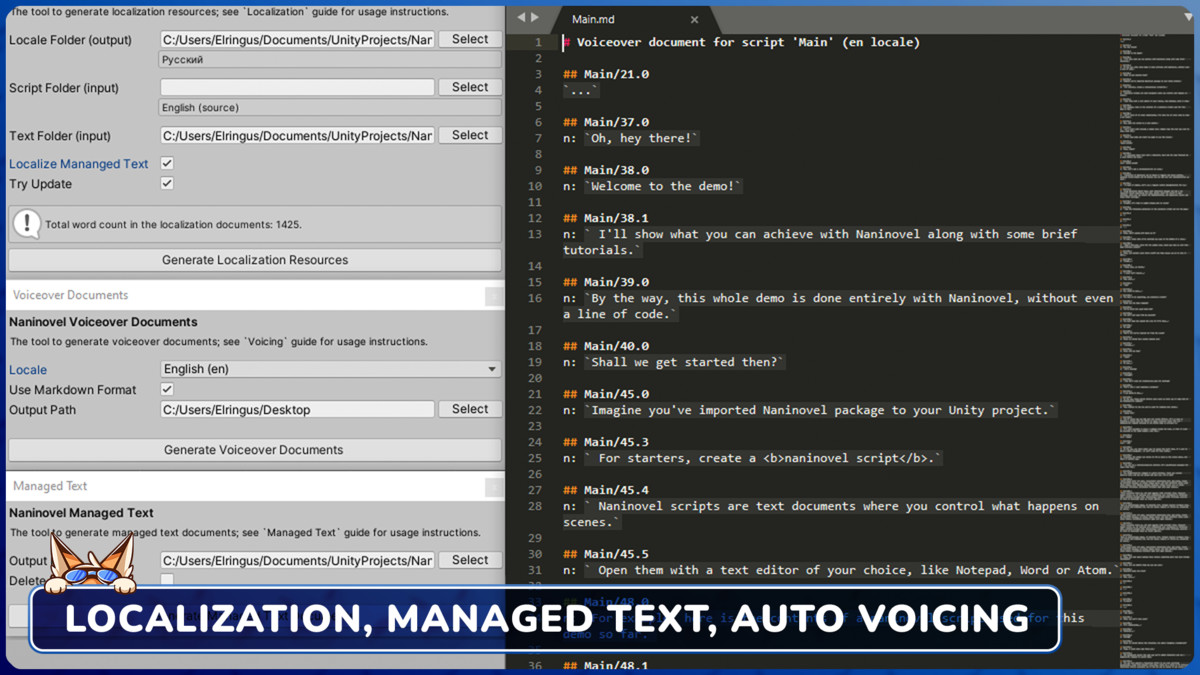Image resolution: width=1200 pixels, height=675 pixels.
Task: Focus the empty Script Folder (input) field
Action: pyautogui.click(x=298, y=87)
